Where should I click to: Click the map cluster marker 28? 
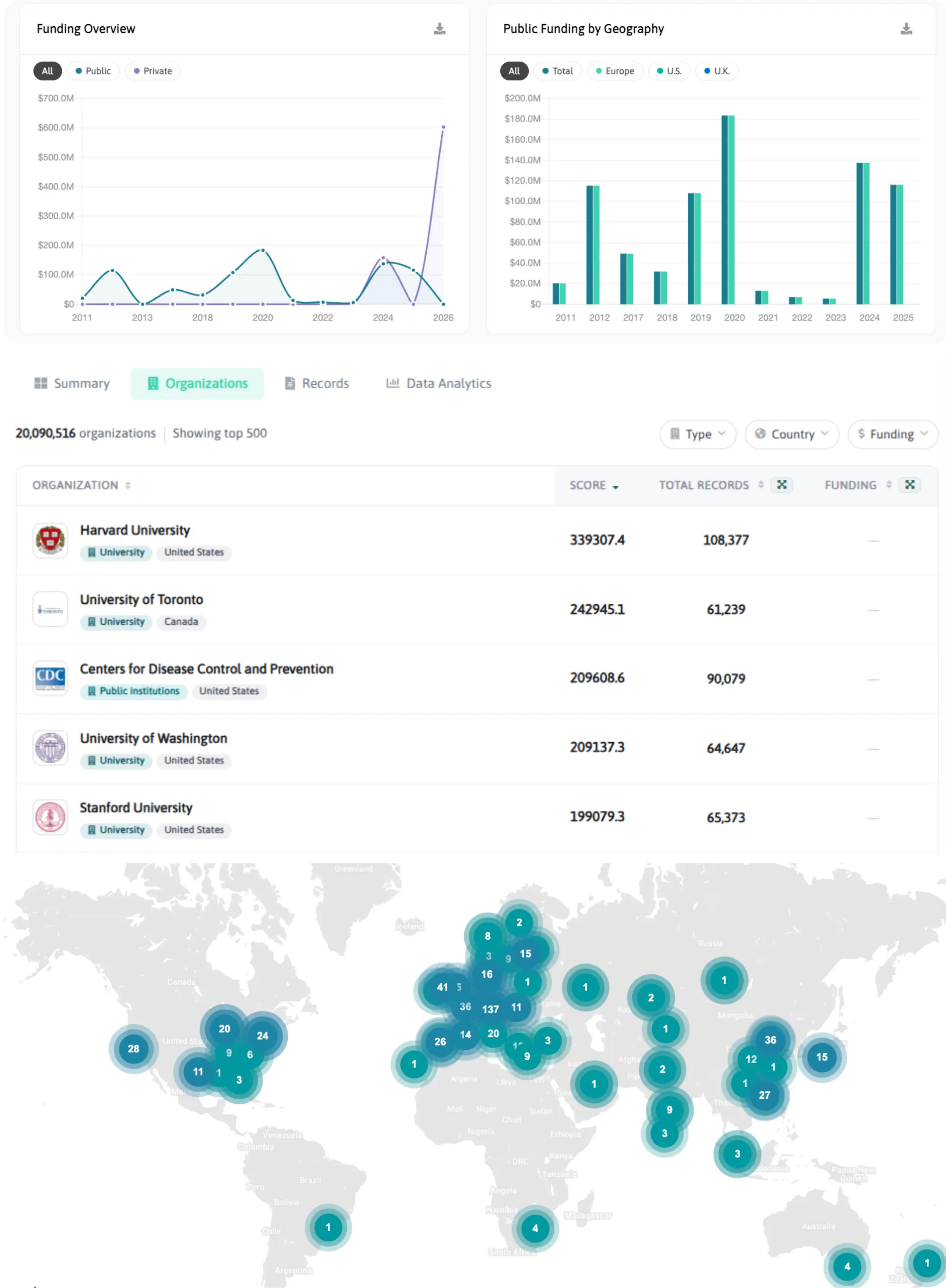pos(134,1049)
